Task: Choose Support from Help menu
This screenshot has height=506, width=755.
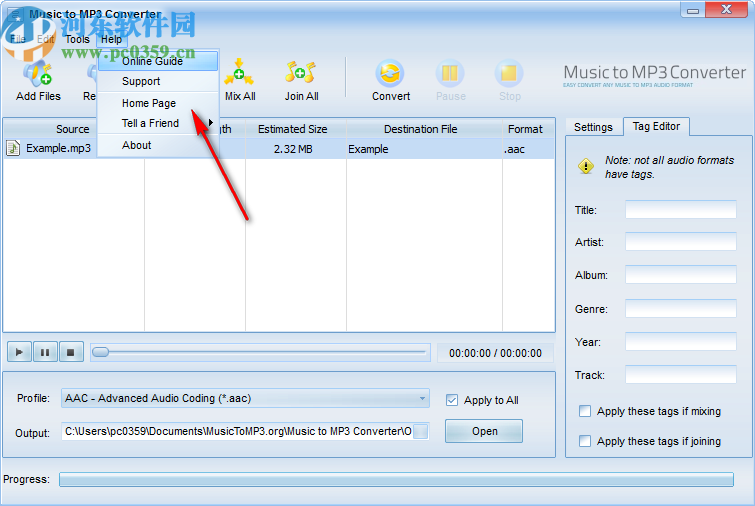Action: [158, 81]
